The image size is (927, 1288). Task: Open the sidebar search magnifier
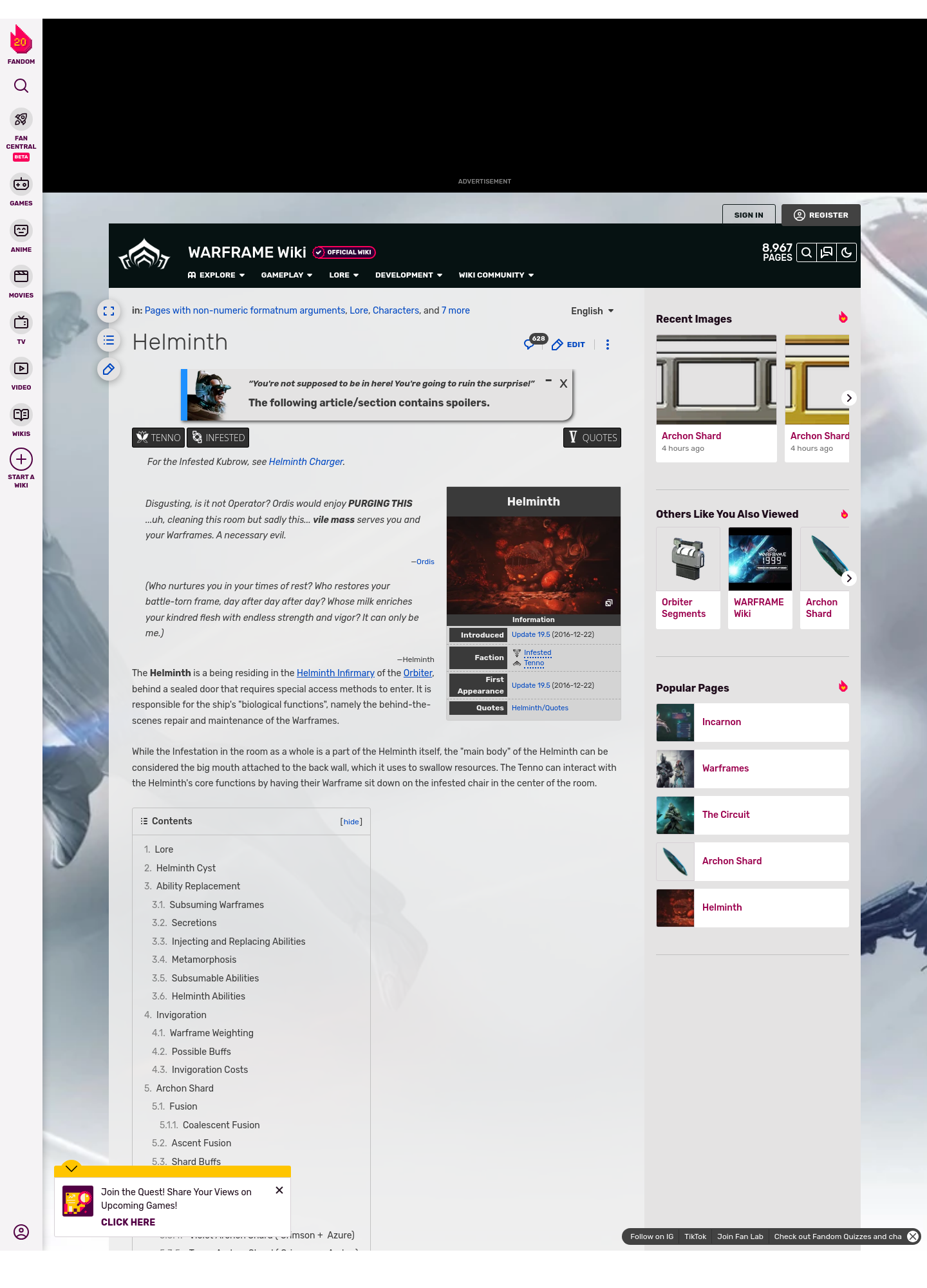pyautogui.click(x=21, y=86)
